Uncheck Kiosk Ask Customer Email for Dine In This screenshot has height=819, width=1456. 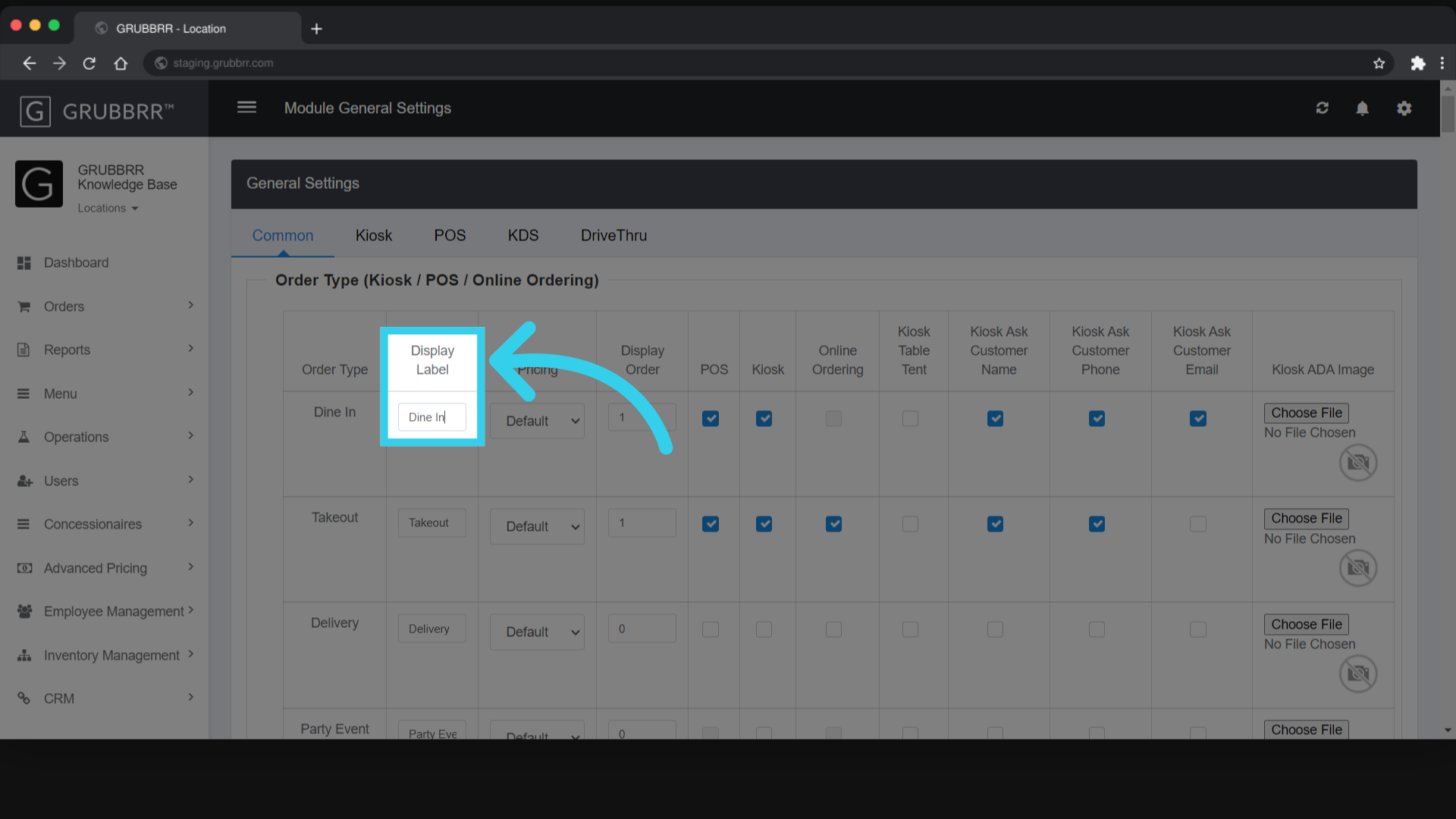click(x=1198, y=419)
